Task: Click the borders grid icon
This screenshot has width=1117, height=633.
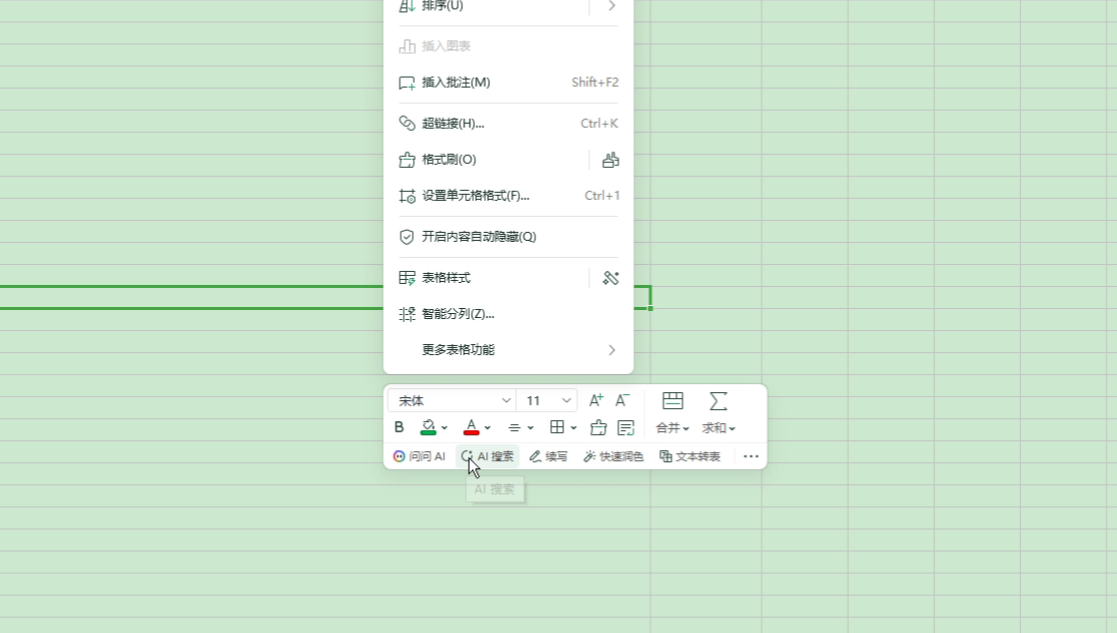Action: pos(557,428)
